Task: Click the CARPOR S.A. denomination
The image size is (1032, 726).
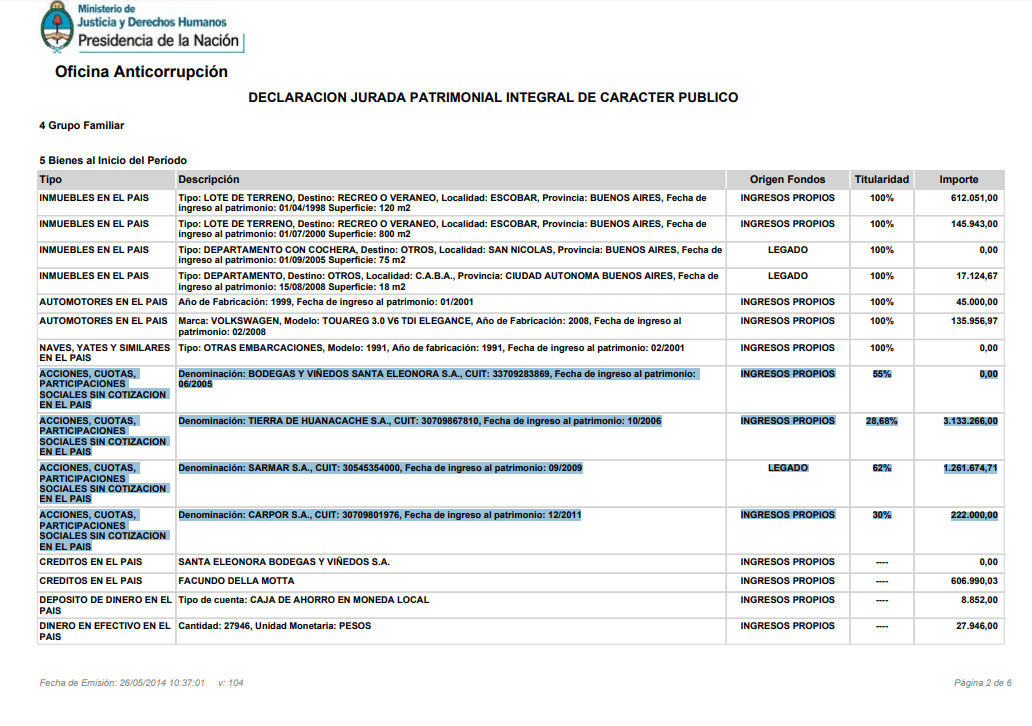Action: click(380, 515)
